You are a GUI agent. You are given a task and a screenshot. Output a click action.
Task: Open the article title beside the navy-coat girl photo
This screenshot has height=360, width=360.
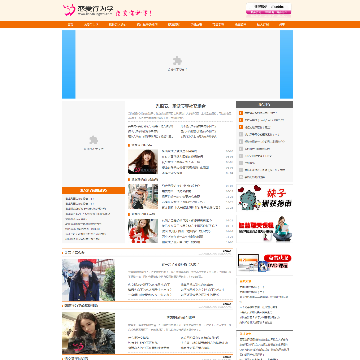coord(180,264)
